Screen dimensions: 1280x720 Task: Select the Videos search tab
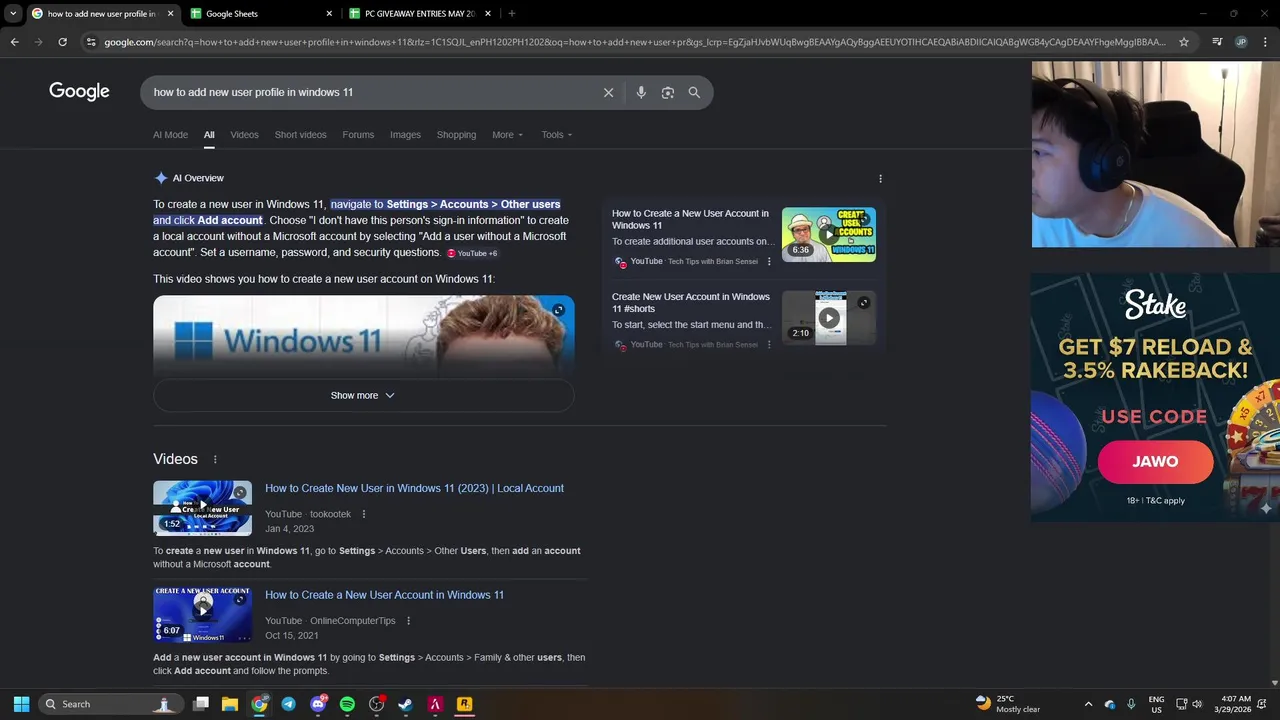click(x=244, y=135)
